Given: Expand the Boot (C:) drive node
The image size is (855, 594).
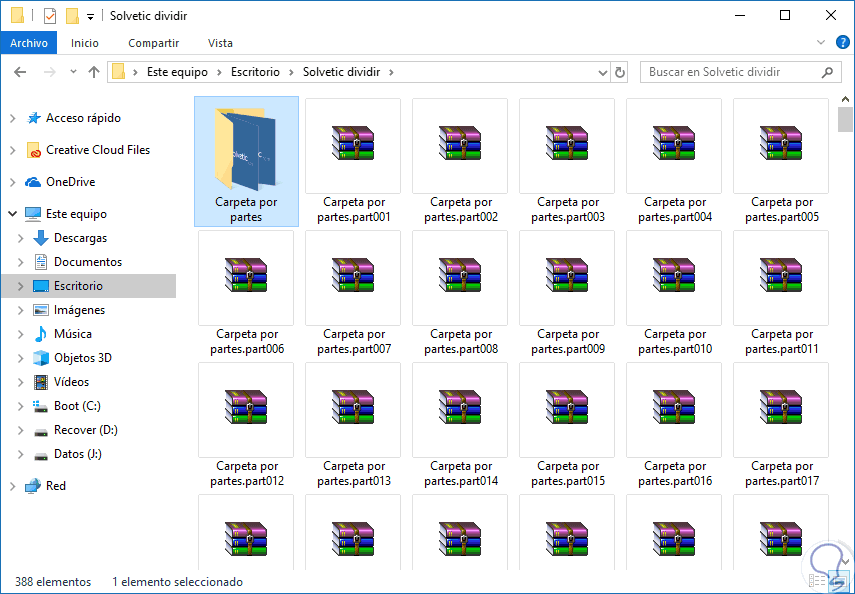Looking at the screenshot, I should point(21,406).
